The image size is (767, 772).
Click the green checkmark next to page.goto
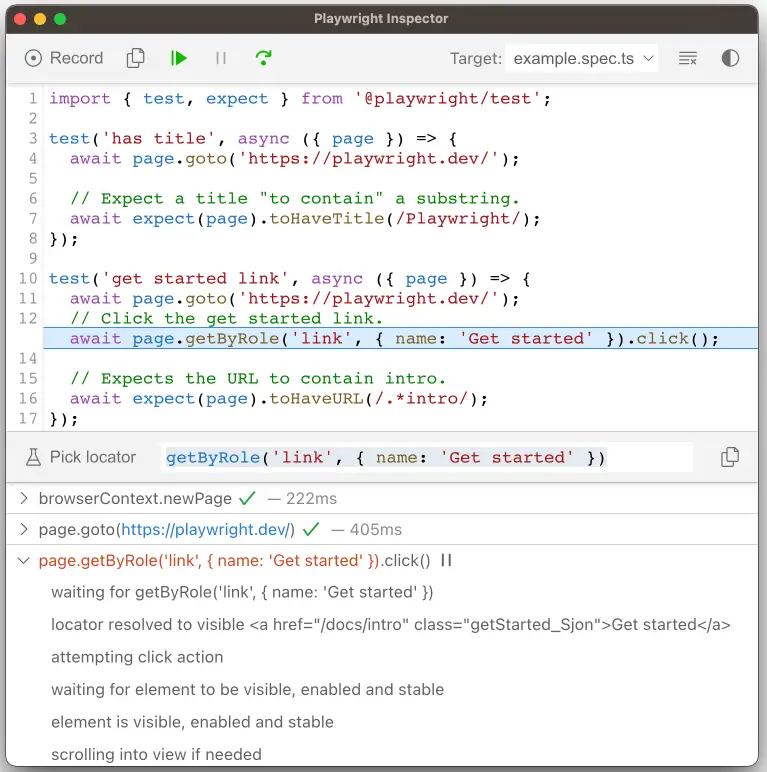click(311, 529)
